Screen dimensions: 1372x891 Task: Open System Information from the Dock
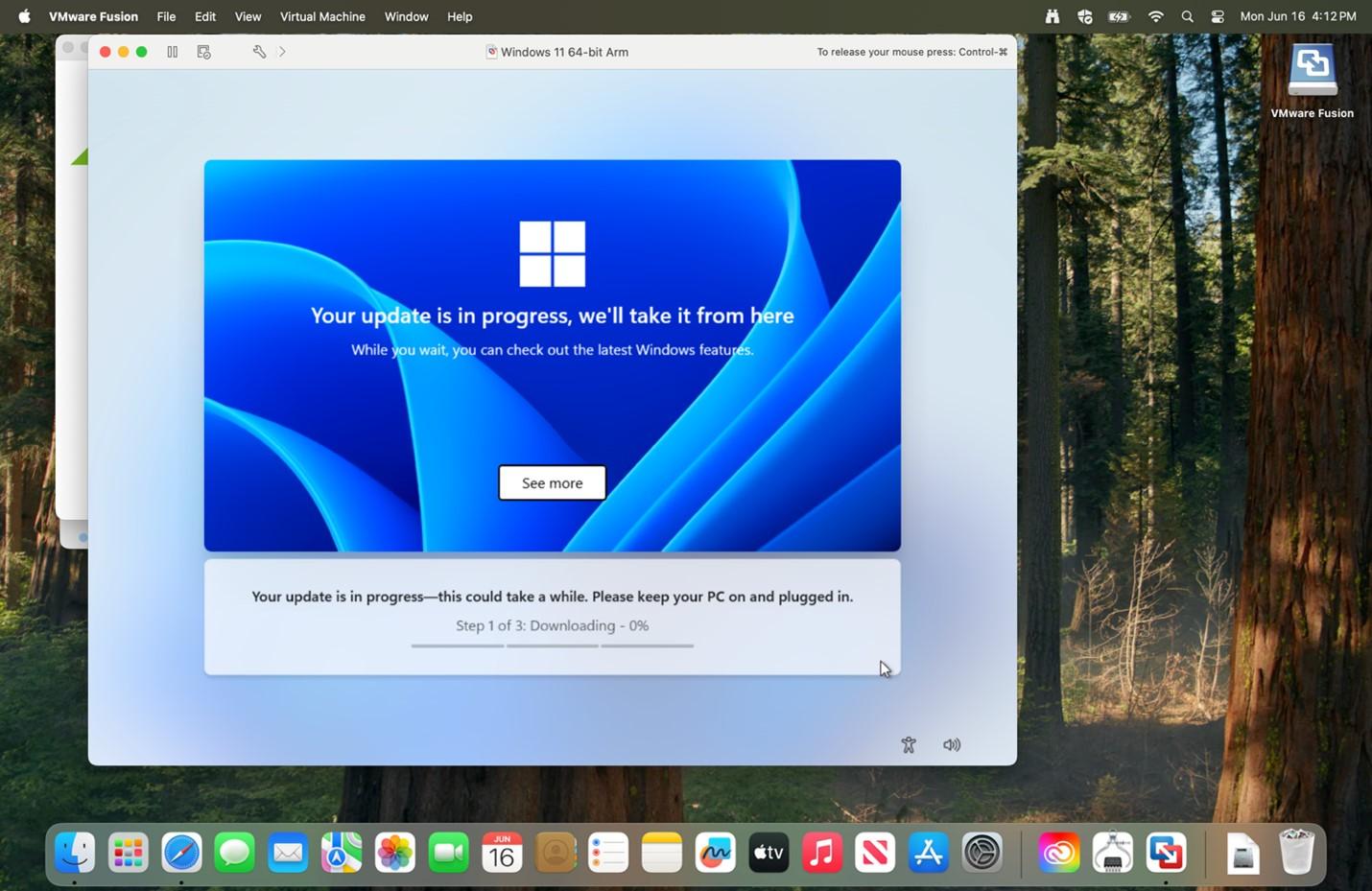pos(1113,853)
